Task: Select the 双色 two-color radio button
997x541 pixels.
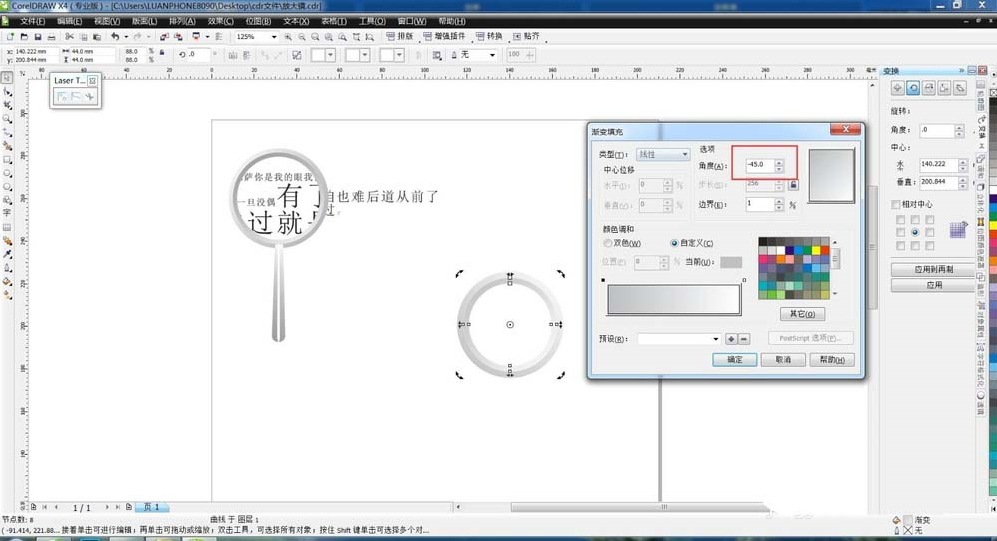Action: 608,243
